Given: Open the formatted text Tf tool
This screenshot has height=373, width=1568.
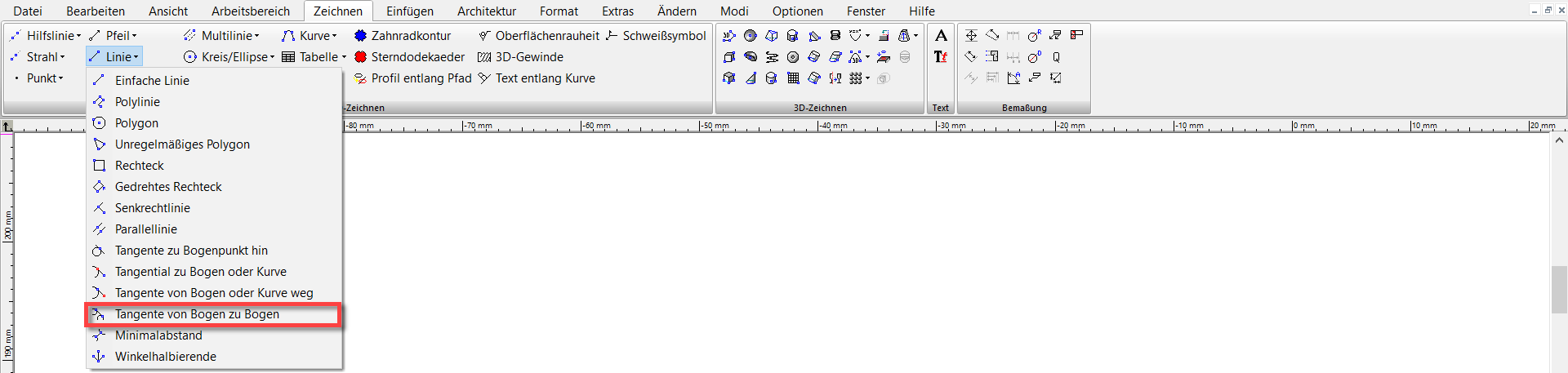Looking at the screenshot, I should tap(941, 57).
